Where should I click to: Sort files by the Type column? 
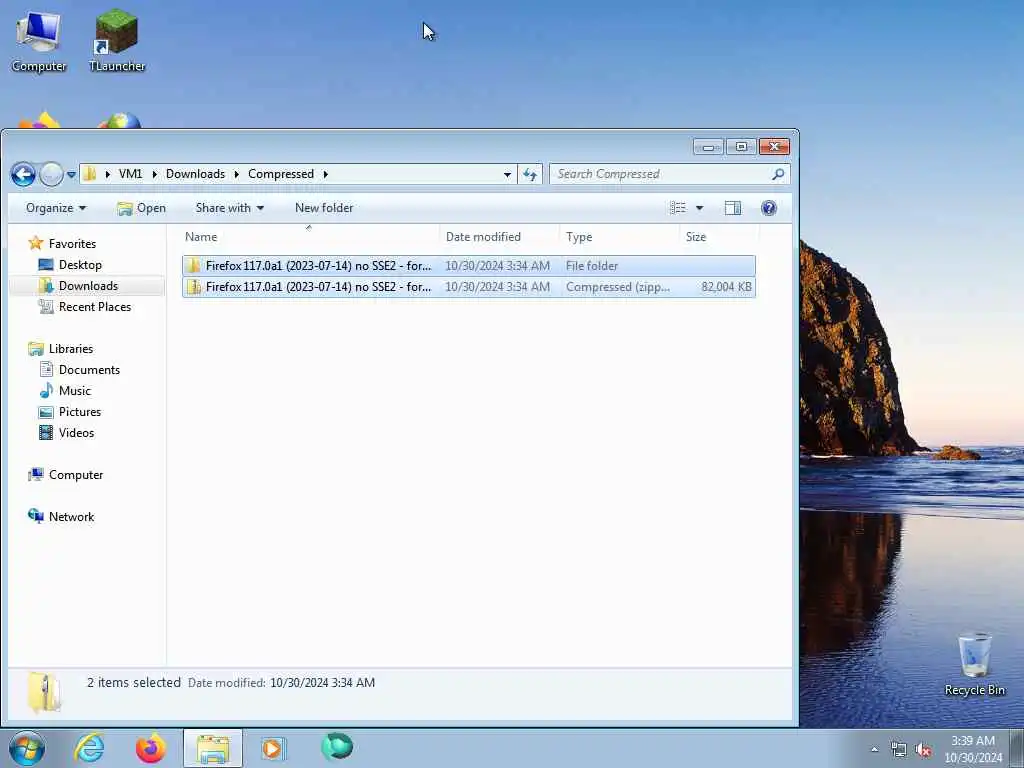[619, 236]
